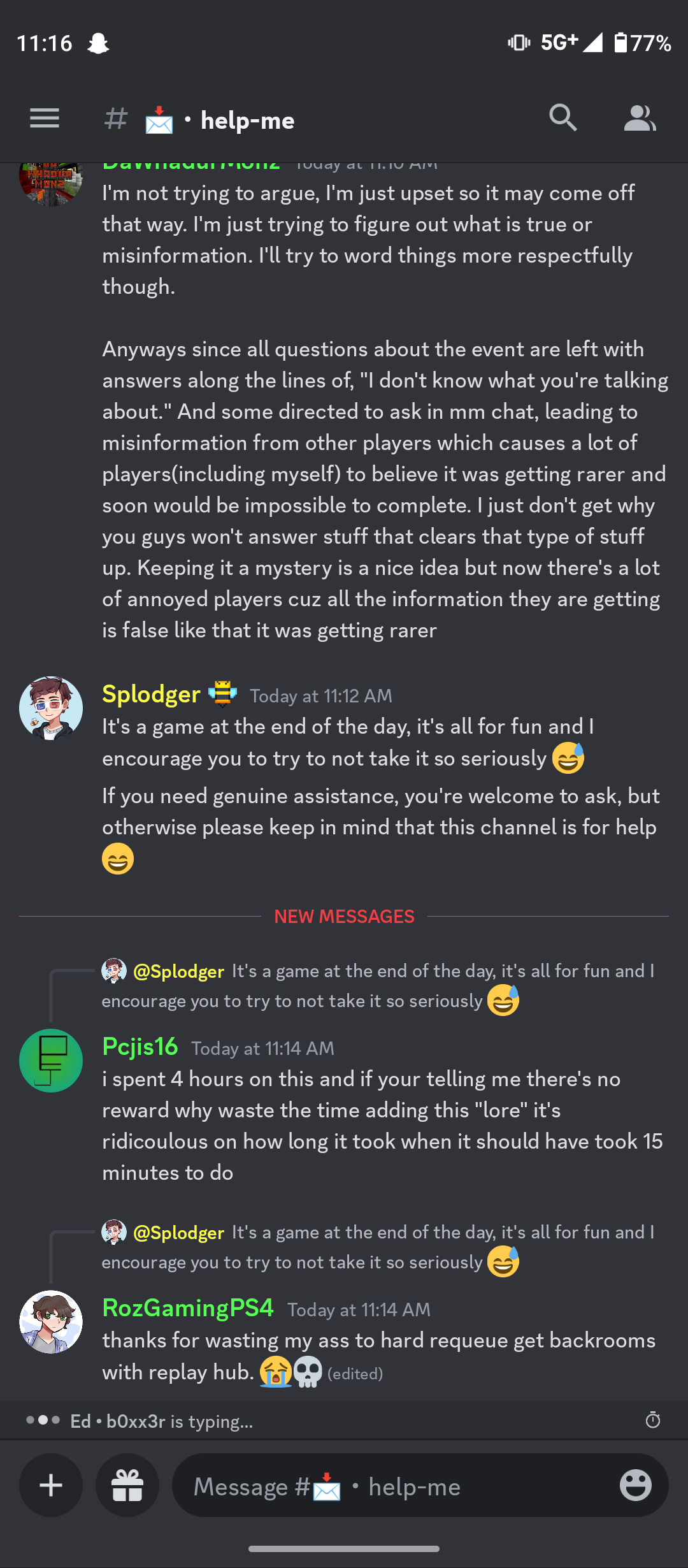Tap the Snapchat notification icon in status bar
The height and width of the screenshot is (1568, 688).
click(98, 43)
